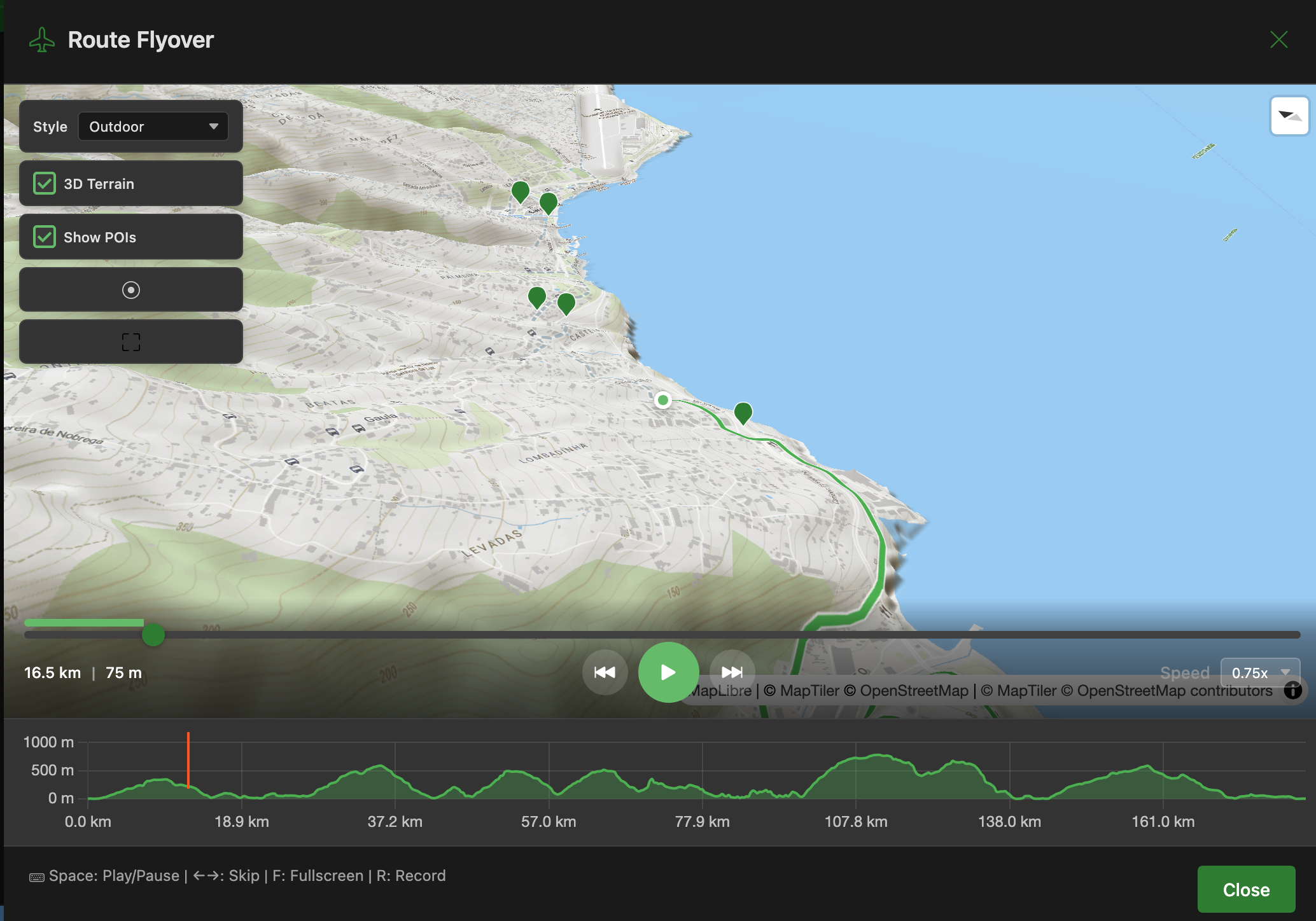The height and width of the screenshot is (921, 1316).
Task: Skip backward to the previous route point
Action: click(605, 672)
